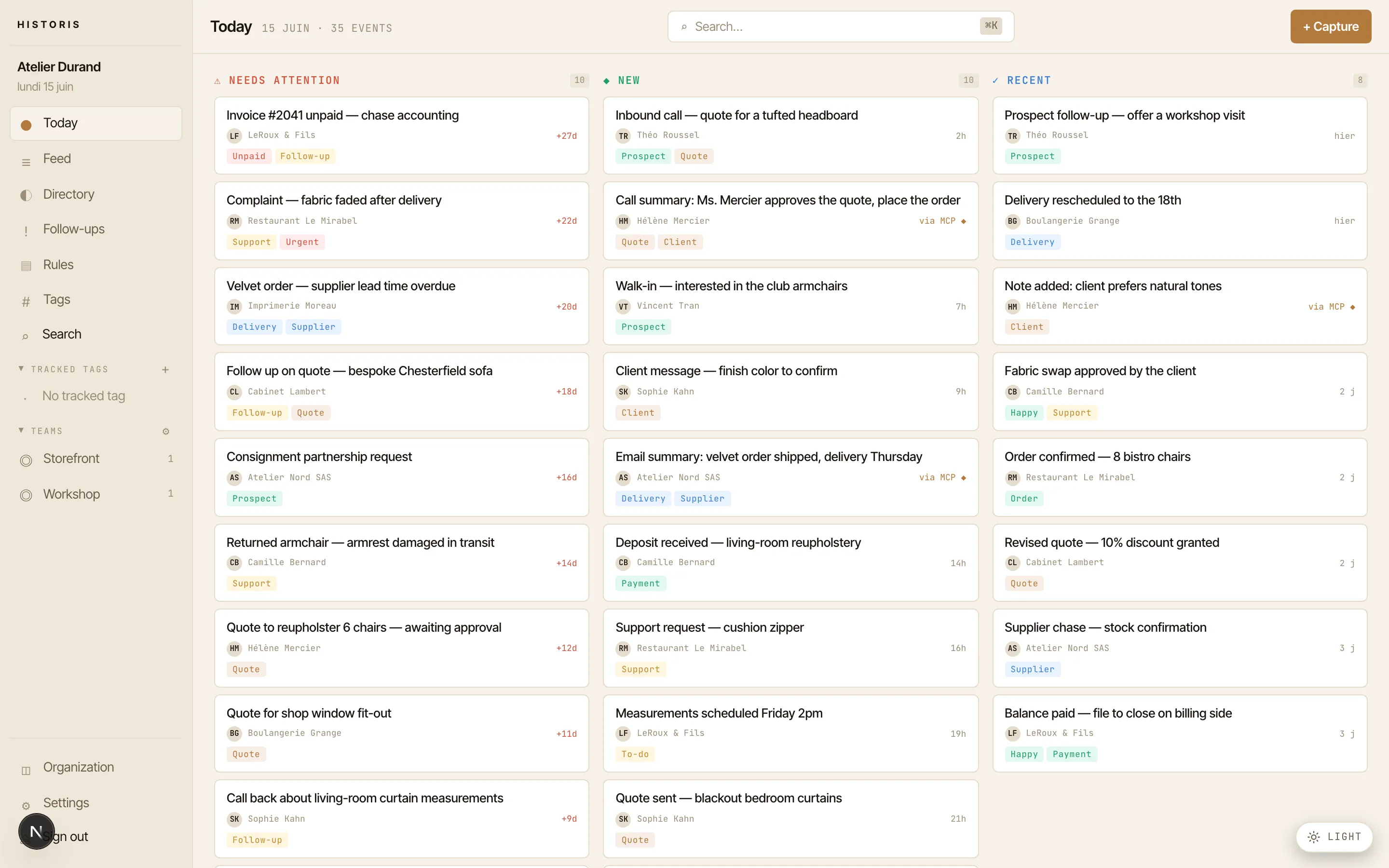Click the Urgent tag on complaint card
This screenshot has height=868, width=1389.
pos(302,242)
